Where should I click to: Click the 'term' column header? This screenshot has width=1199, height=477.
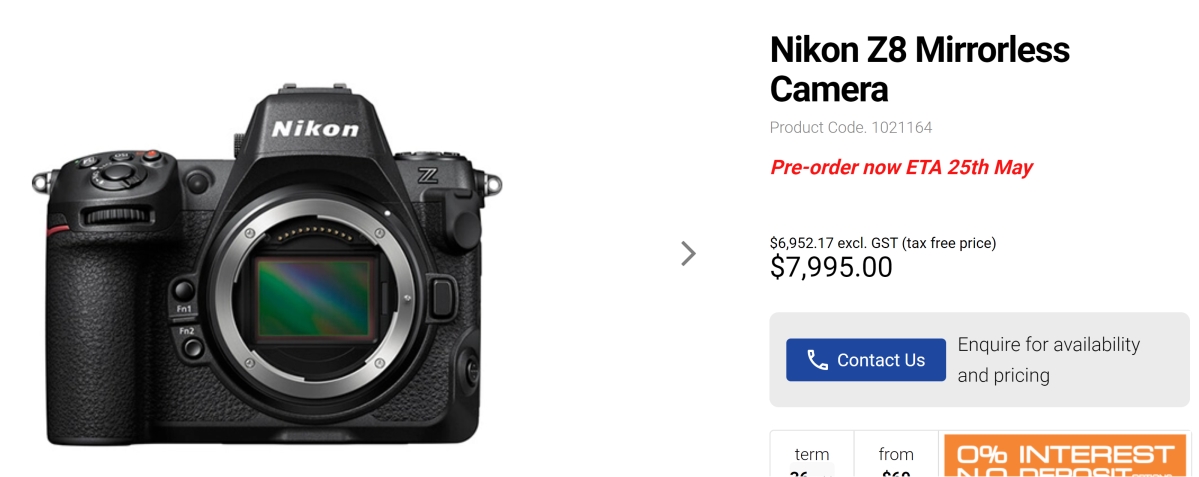(x=812, y=454)
